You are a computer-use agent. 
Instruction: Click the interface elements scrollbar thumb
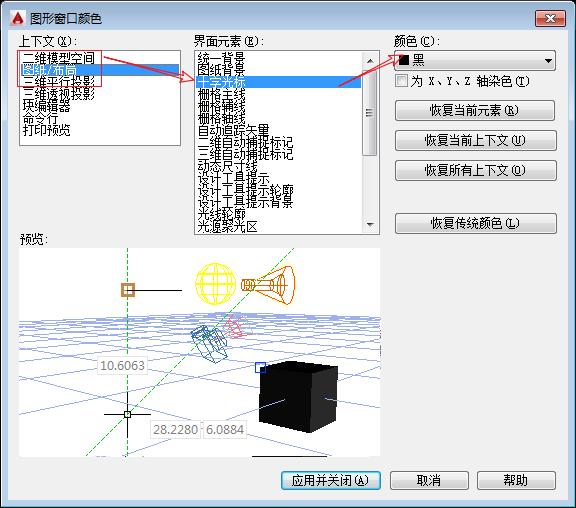click(x=370, y=112)
